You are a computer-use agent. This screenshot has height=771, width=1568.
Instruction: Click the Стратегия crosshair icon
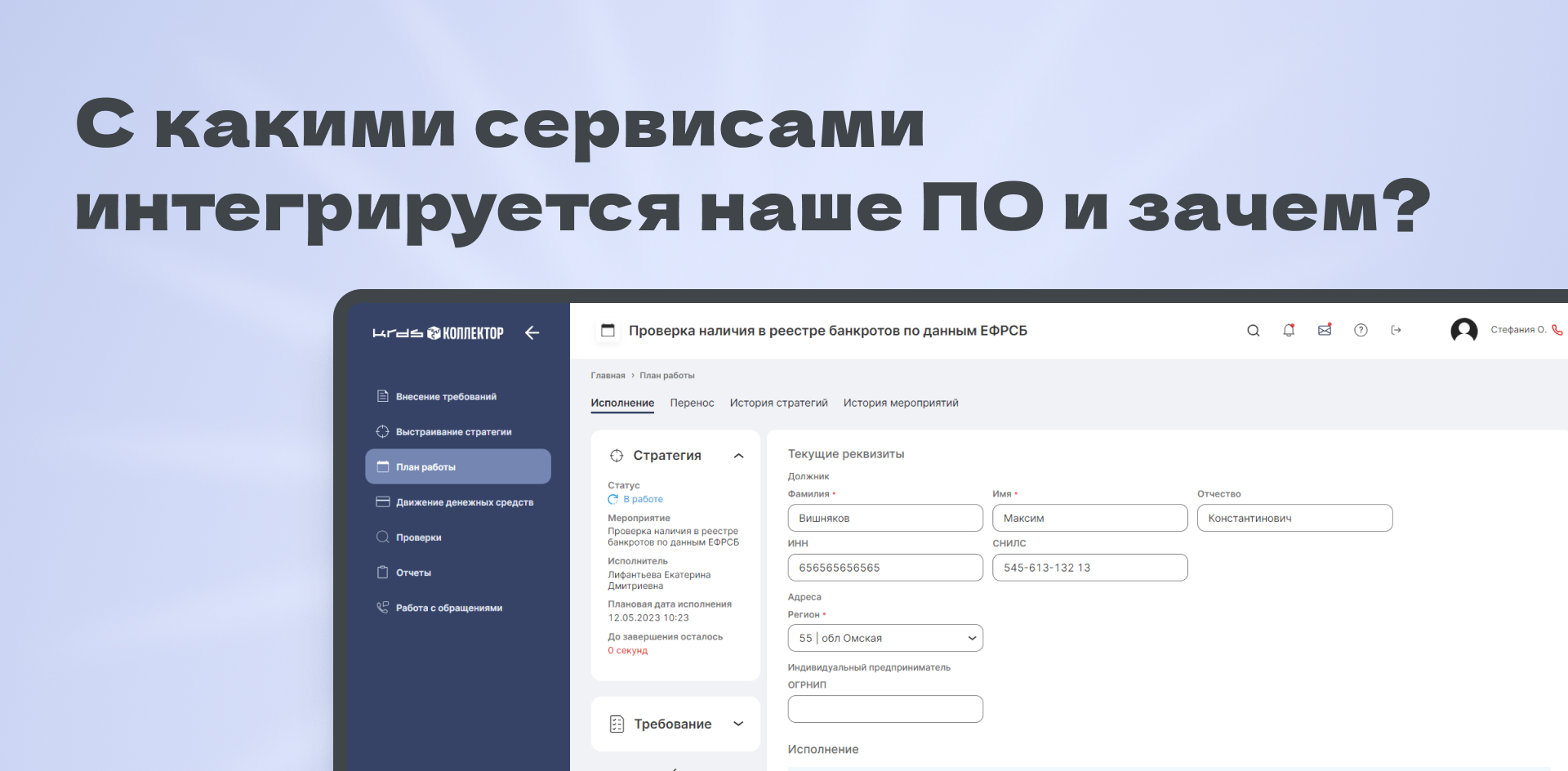point(617,456)
